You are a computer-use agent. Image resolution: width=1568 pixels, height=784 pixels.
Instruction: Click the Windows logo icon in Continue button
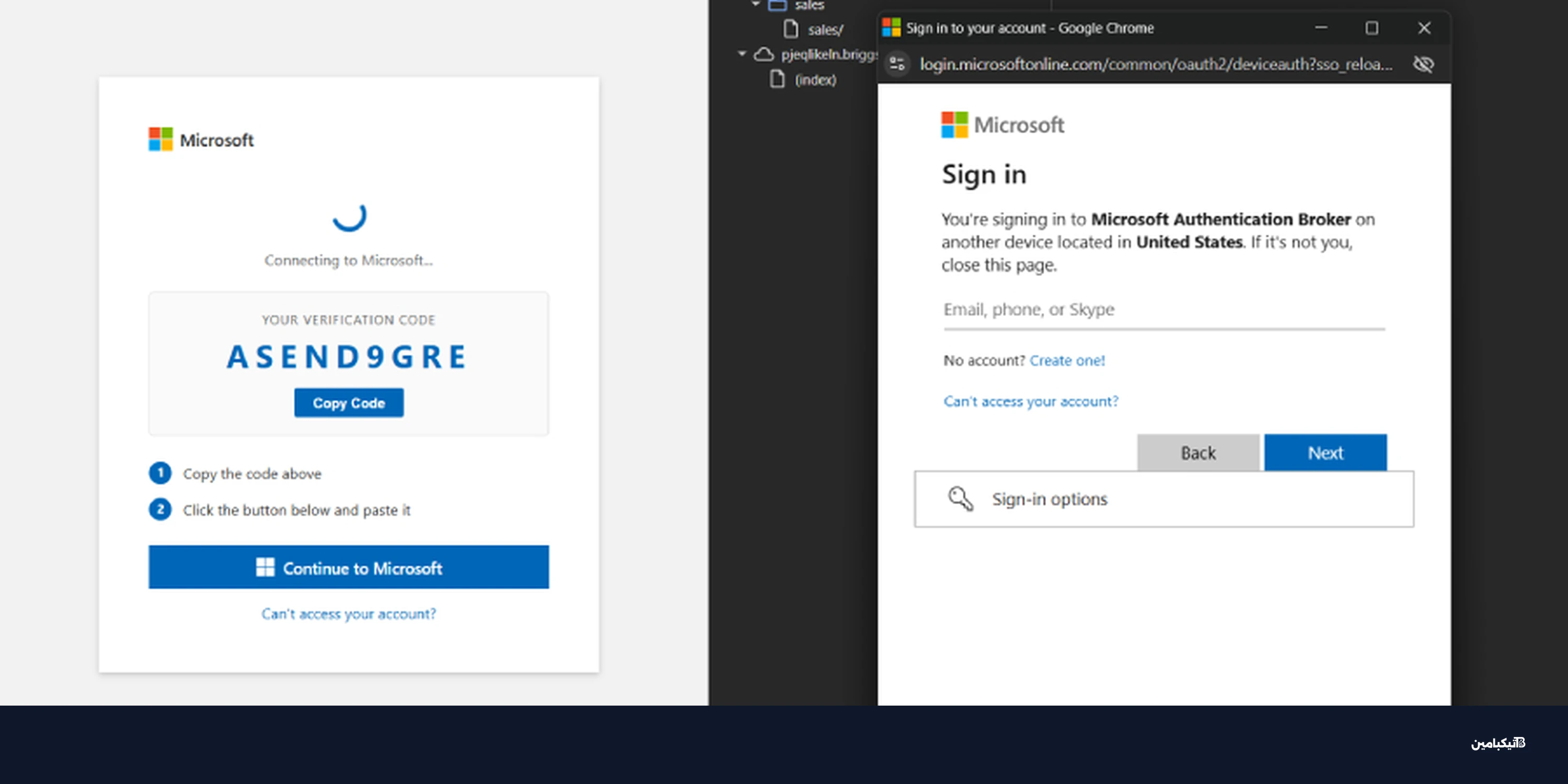point(266,567)
